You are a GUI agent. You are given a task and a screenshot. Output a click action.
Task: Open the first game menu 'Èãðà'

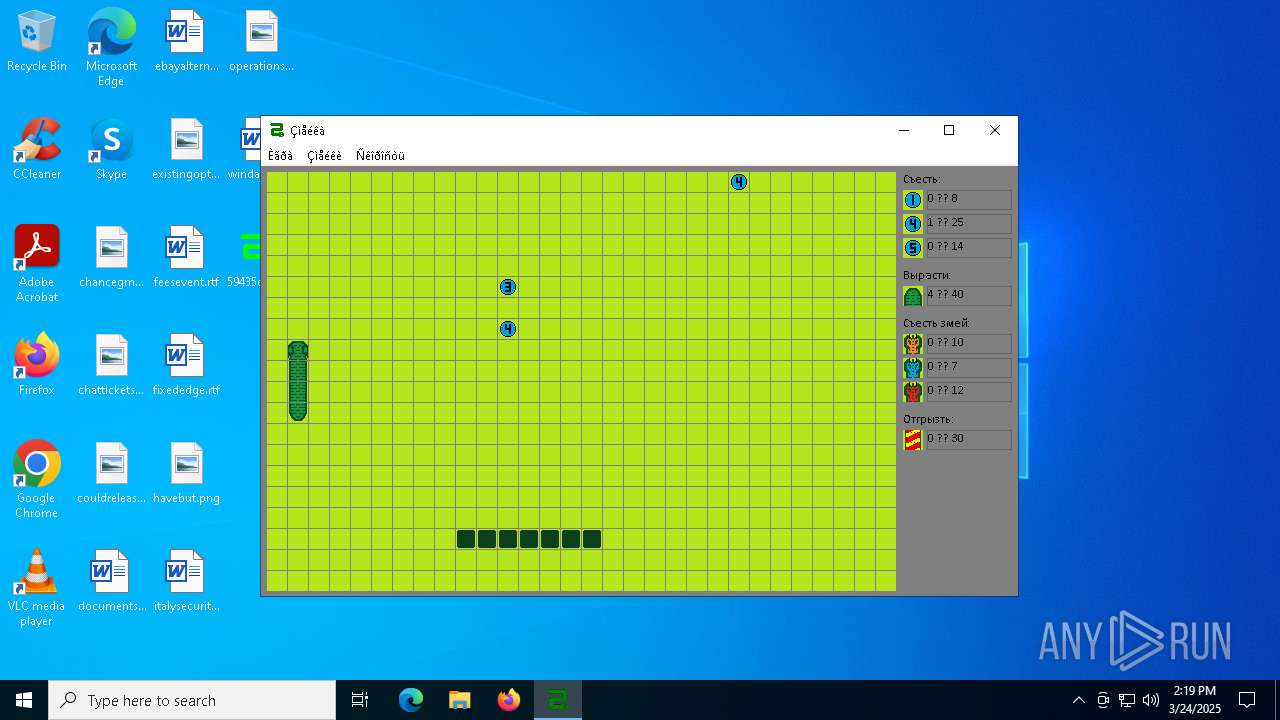(x=280, y=155)
